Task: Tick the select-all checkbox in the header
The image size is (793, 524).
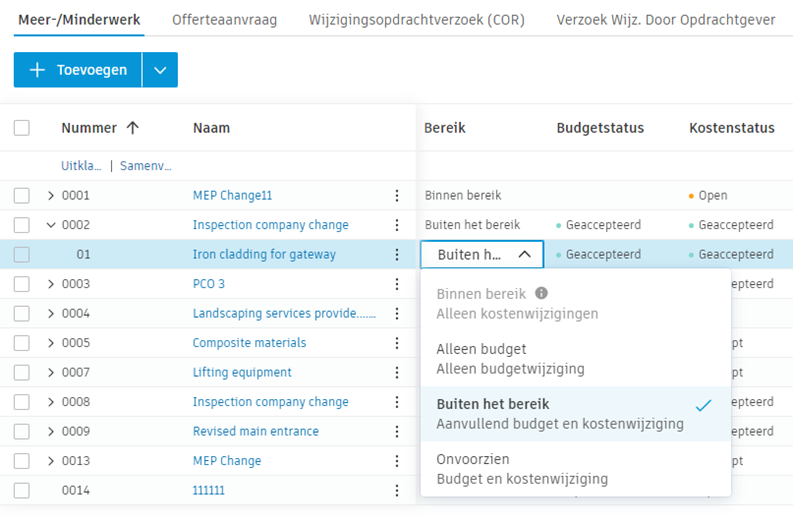Action: 22,128
